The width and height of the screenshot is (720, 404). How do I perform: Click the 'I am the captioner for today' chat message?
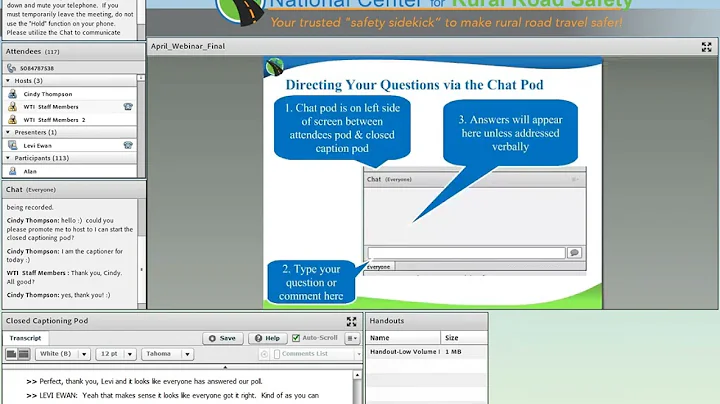[65, 256]
